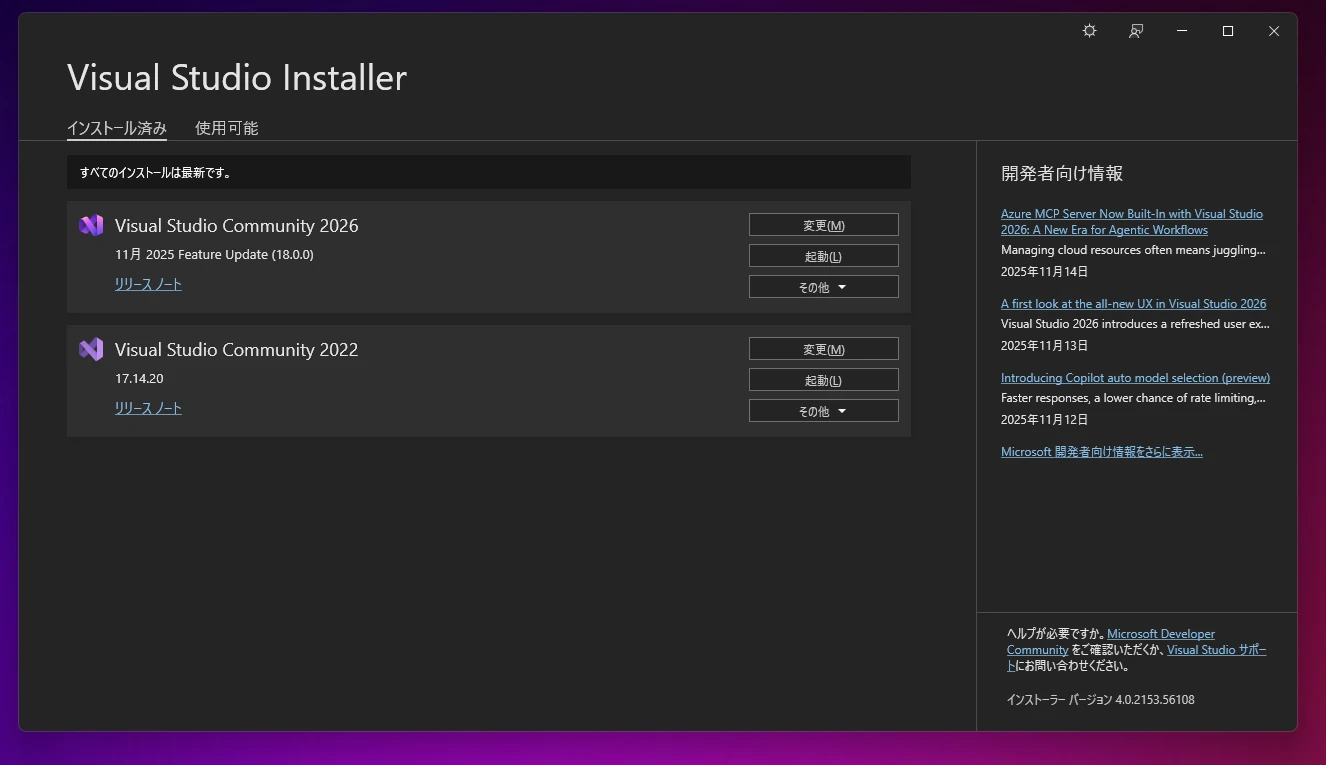Click the Visual Studio Community 2022 product icon

(x=90, y=349)
